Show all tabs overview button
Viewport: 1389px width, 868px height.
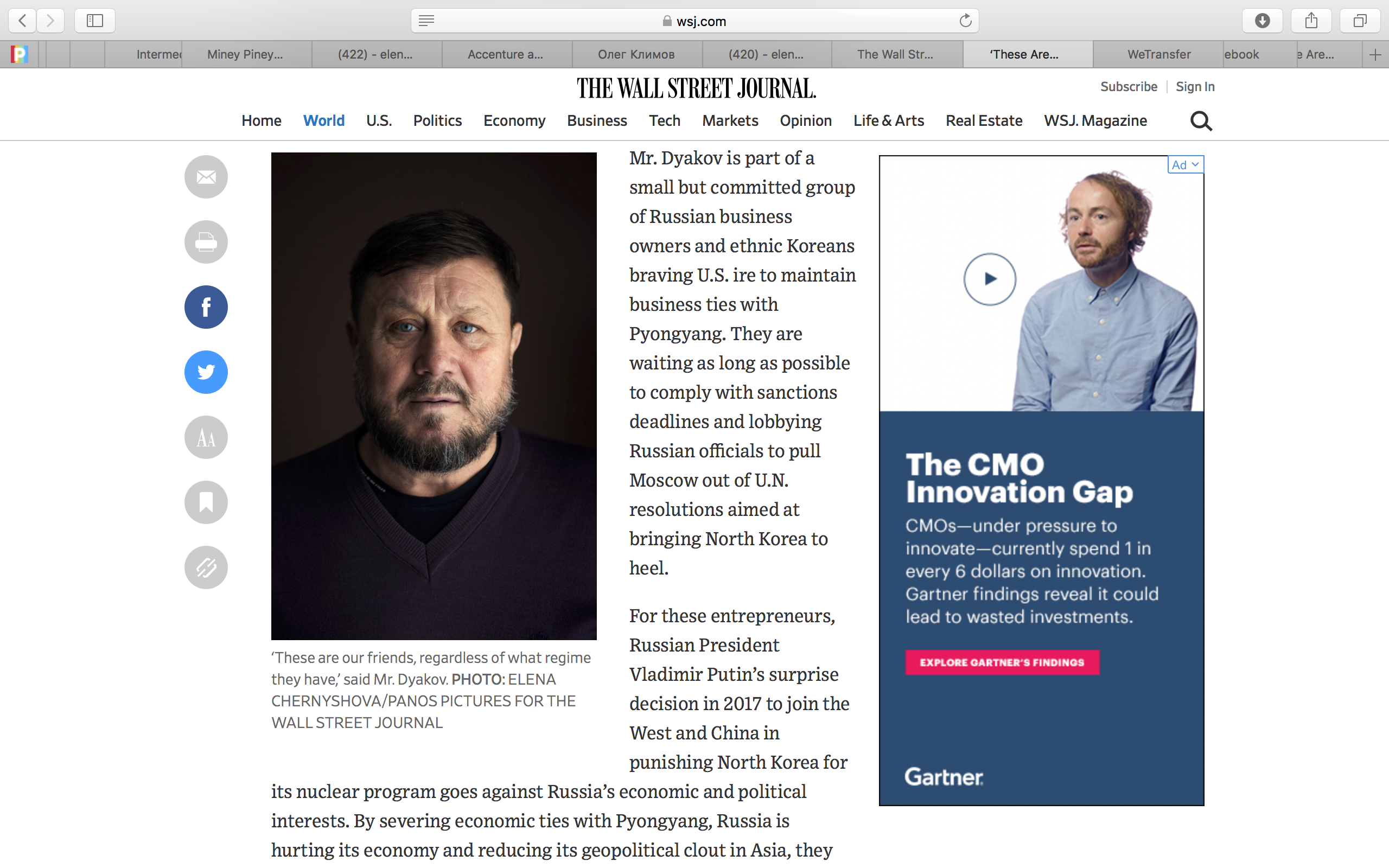[1360, 21]
